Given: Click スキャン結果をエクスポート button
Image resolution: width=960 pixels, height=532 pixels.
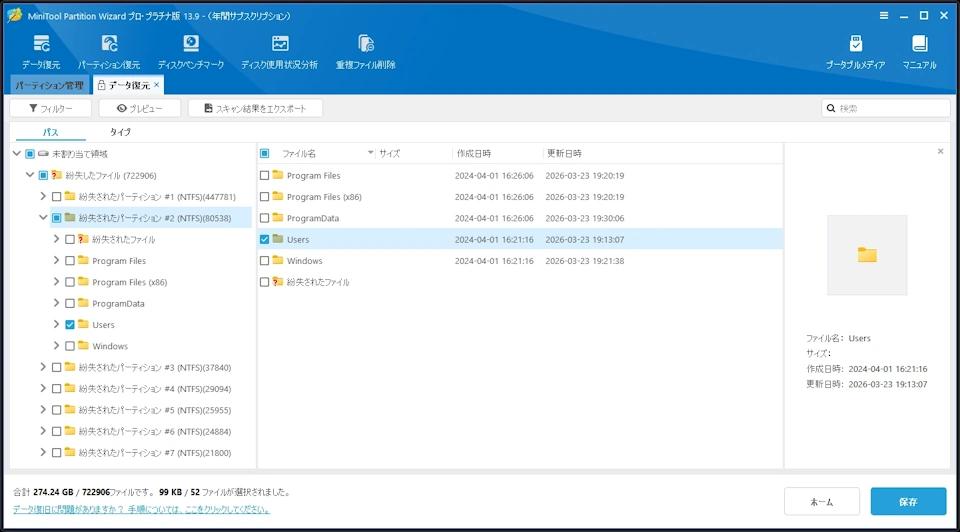Looking at the screenshot, I should pyautogui.click(x=255, y=108).
